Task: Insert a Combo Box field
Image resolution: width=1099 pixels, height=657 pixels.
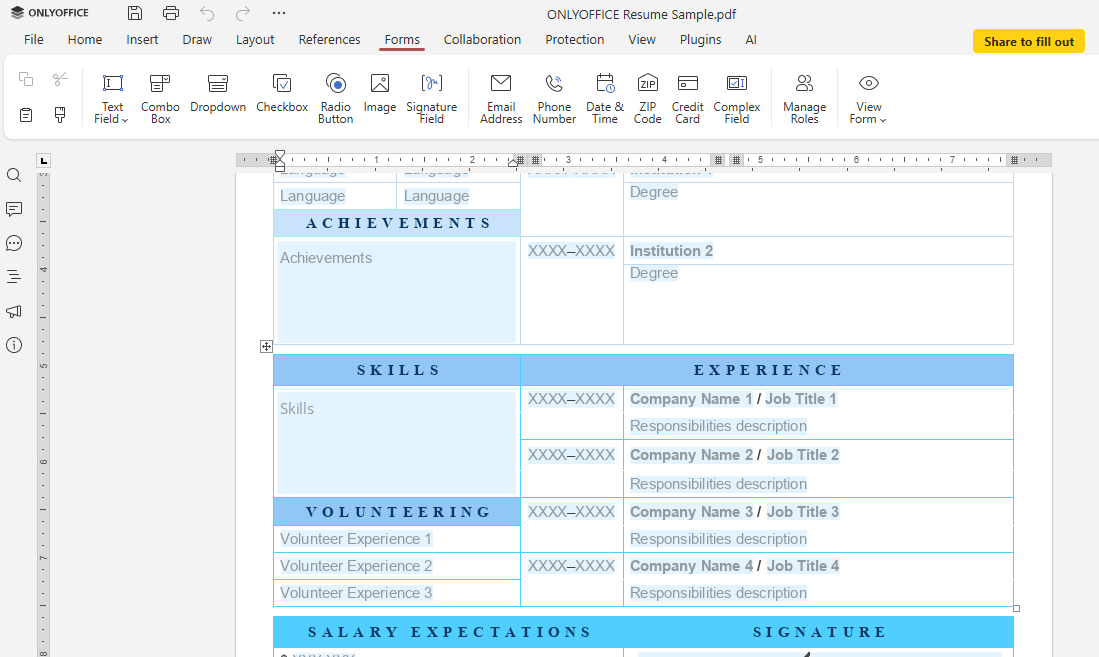Action: [160, 97]
